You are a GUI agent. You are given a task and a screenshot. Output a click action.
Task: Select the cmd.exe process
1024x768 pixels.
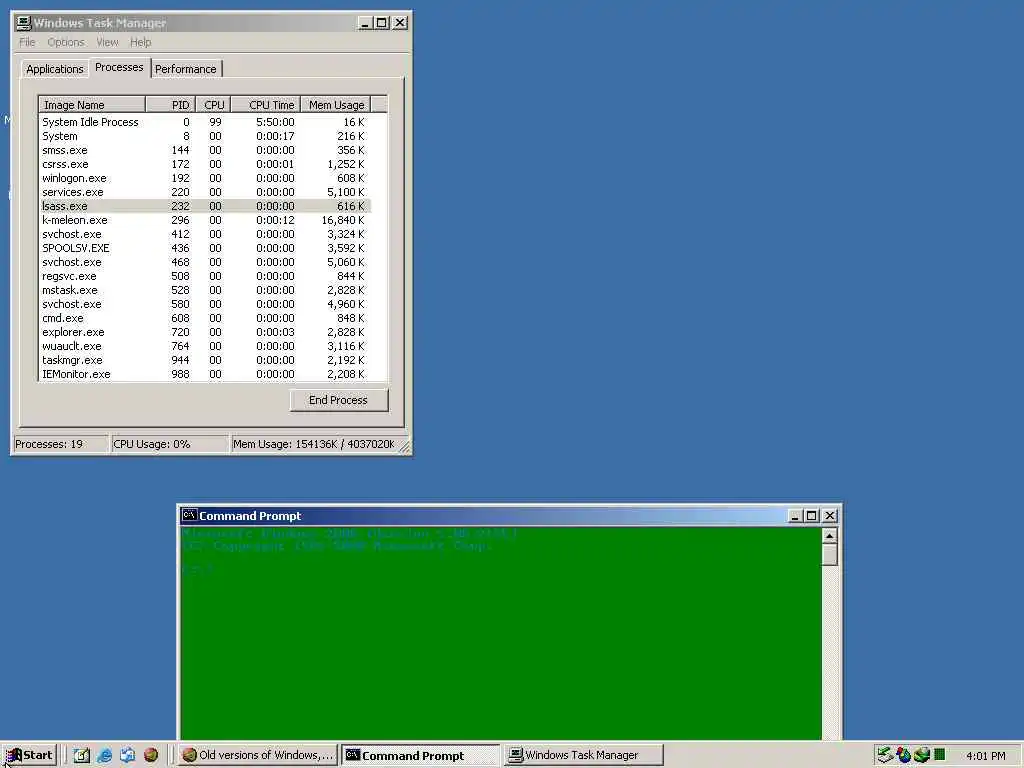pos(204,318)
